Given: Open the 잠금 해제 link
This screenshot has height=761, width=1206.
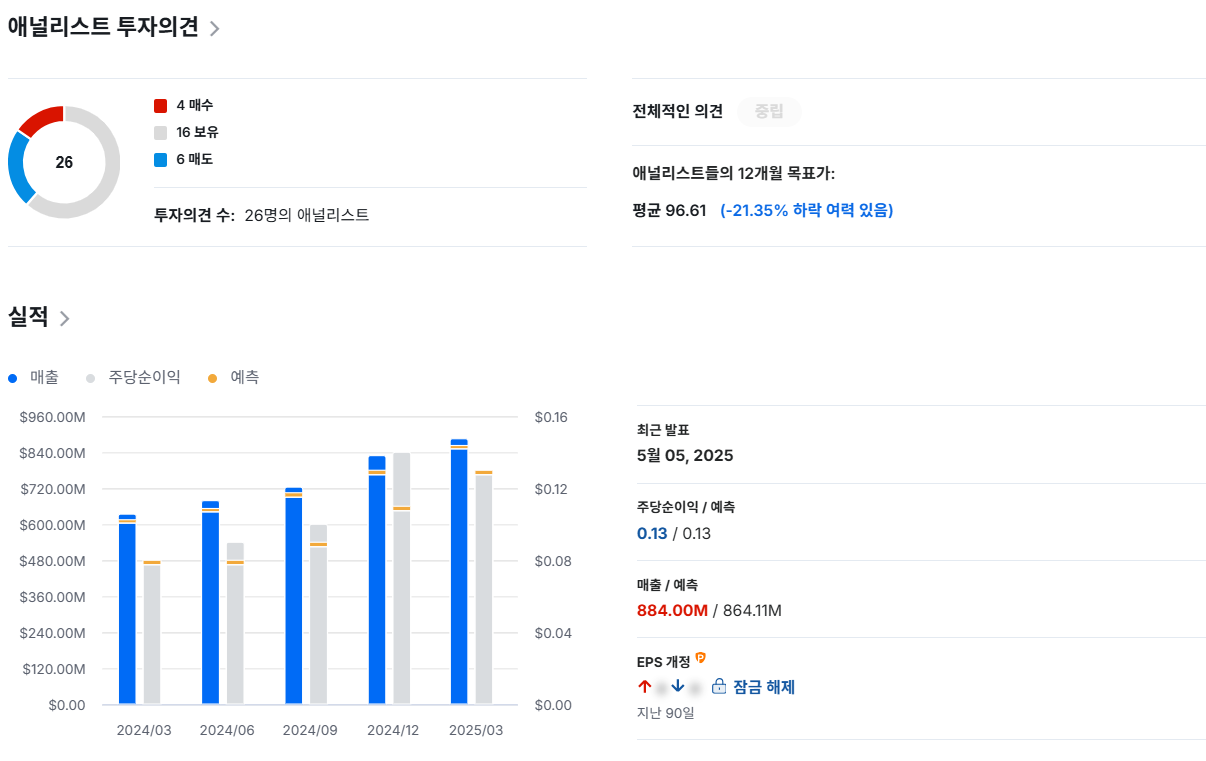Looking at the screenshot, I should [765, 687].
